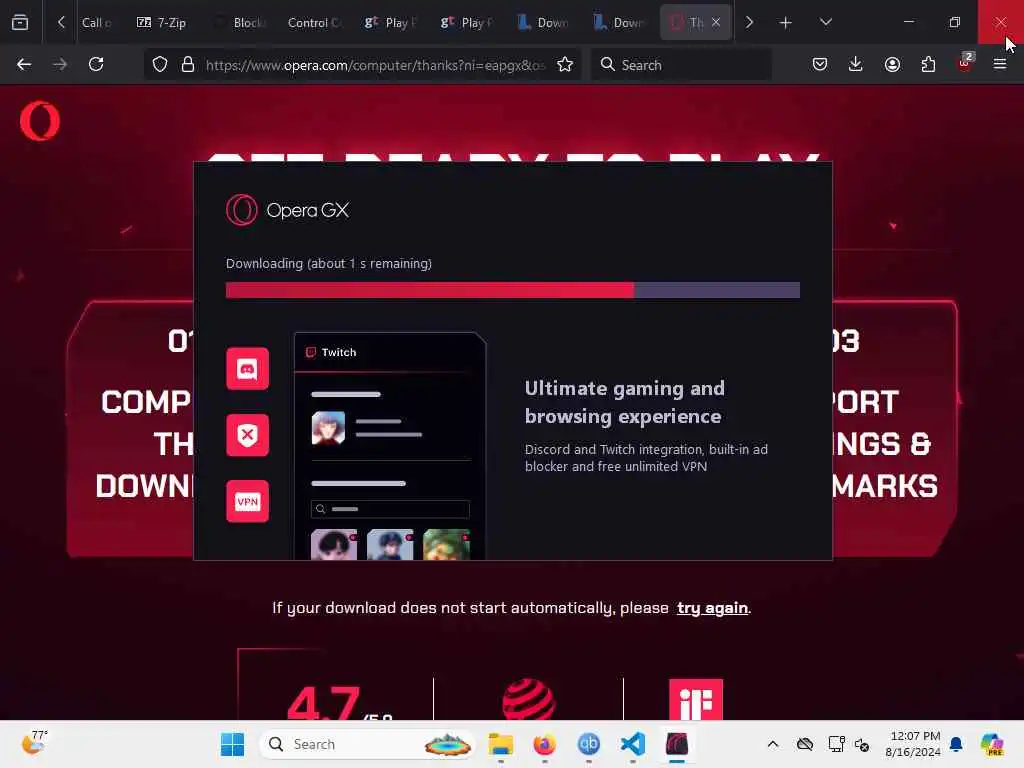Open the Firefox downloads panel
The height and width of the screenshot is (768, 1024).
(856, 64)
